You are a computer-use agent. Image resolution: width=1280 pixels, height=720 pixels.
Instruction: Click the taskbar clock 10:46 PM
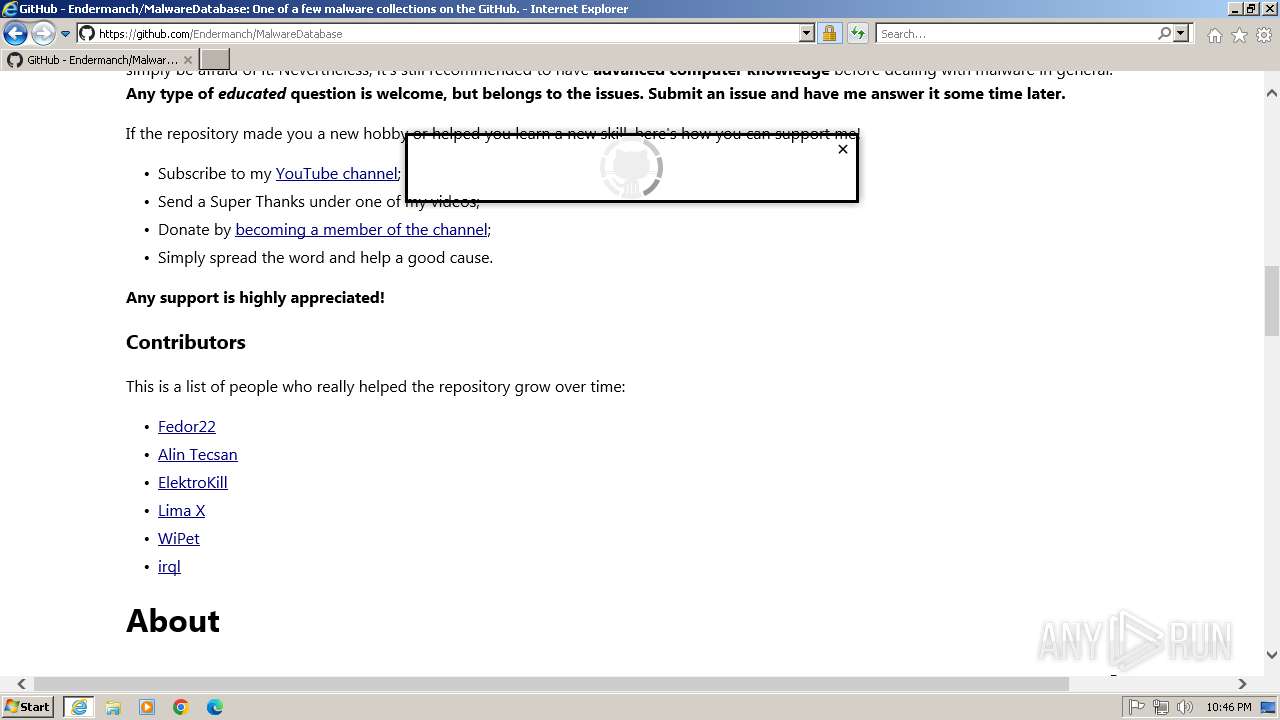click(x=1229, y=707)
